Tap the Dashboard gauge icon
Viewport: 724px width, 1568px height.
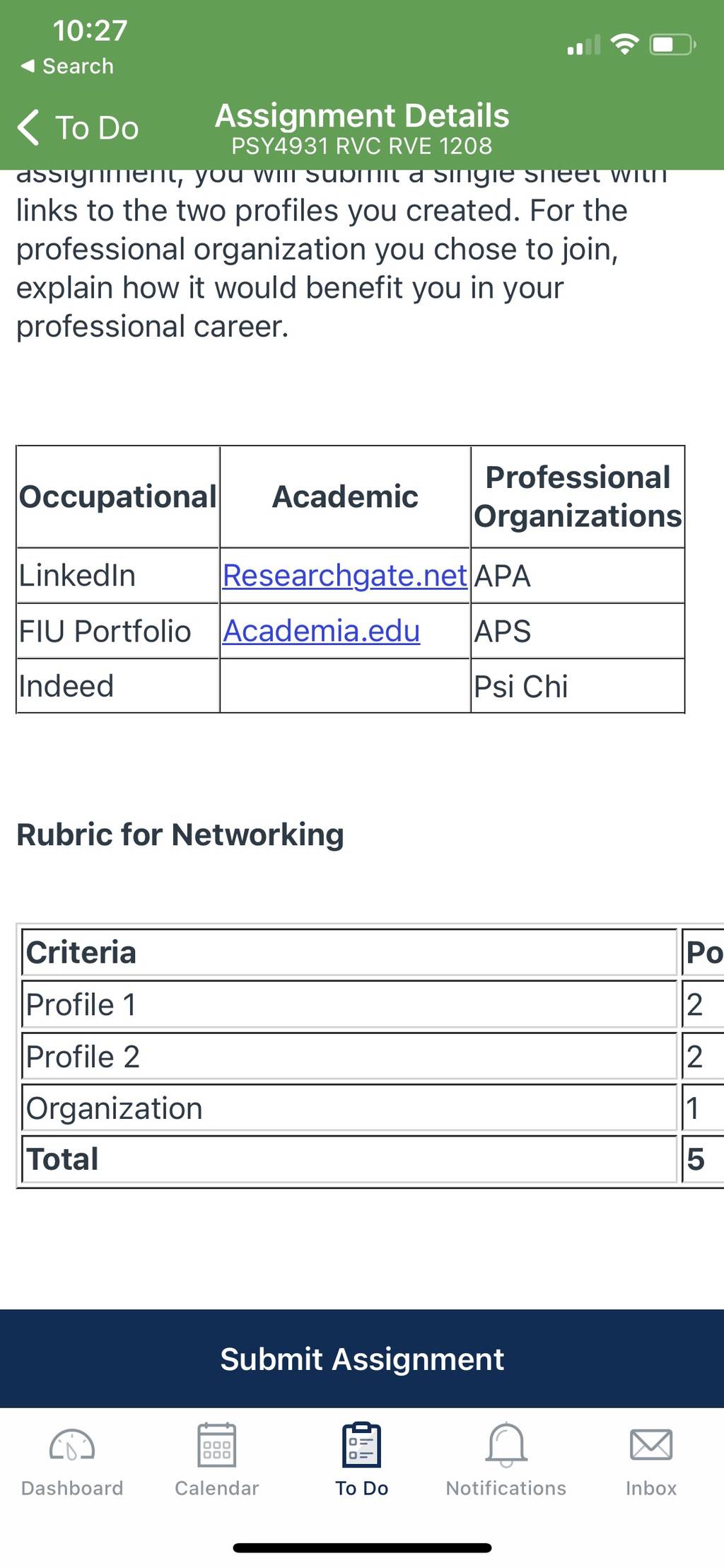71,1445
